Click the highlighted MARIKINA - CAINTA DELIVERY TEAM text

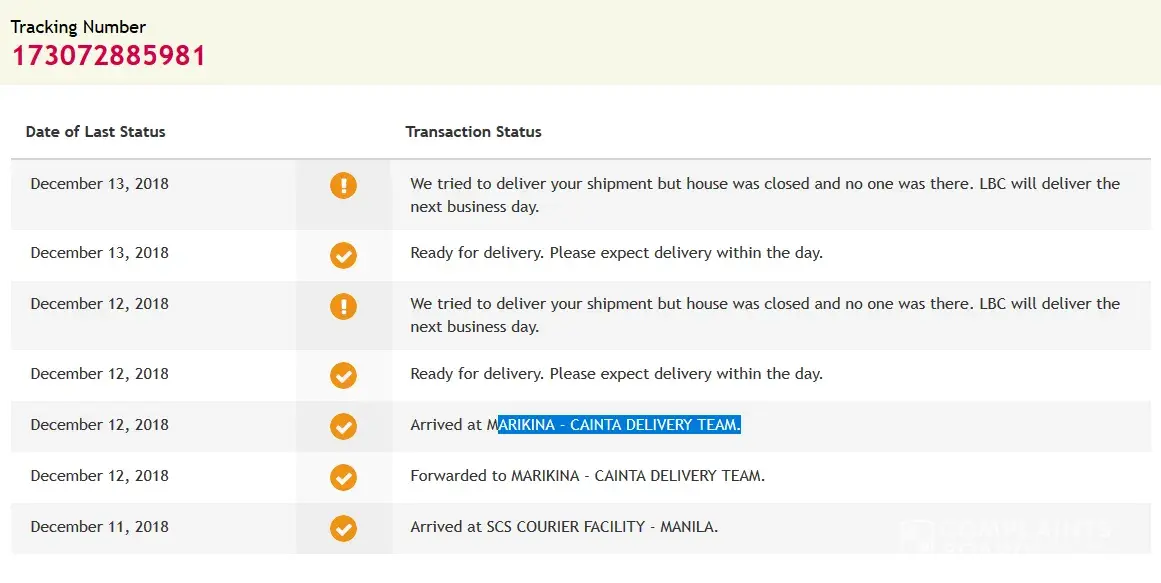(x=620, y=425)
